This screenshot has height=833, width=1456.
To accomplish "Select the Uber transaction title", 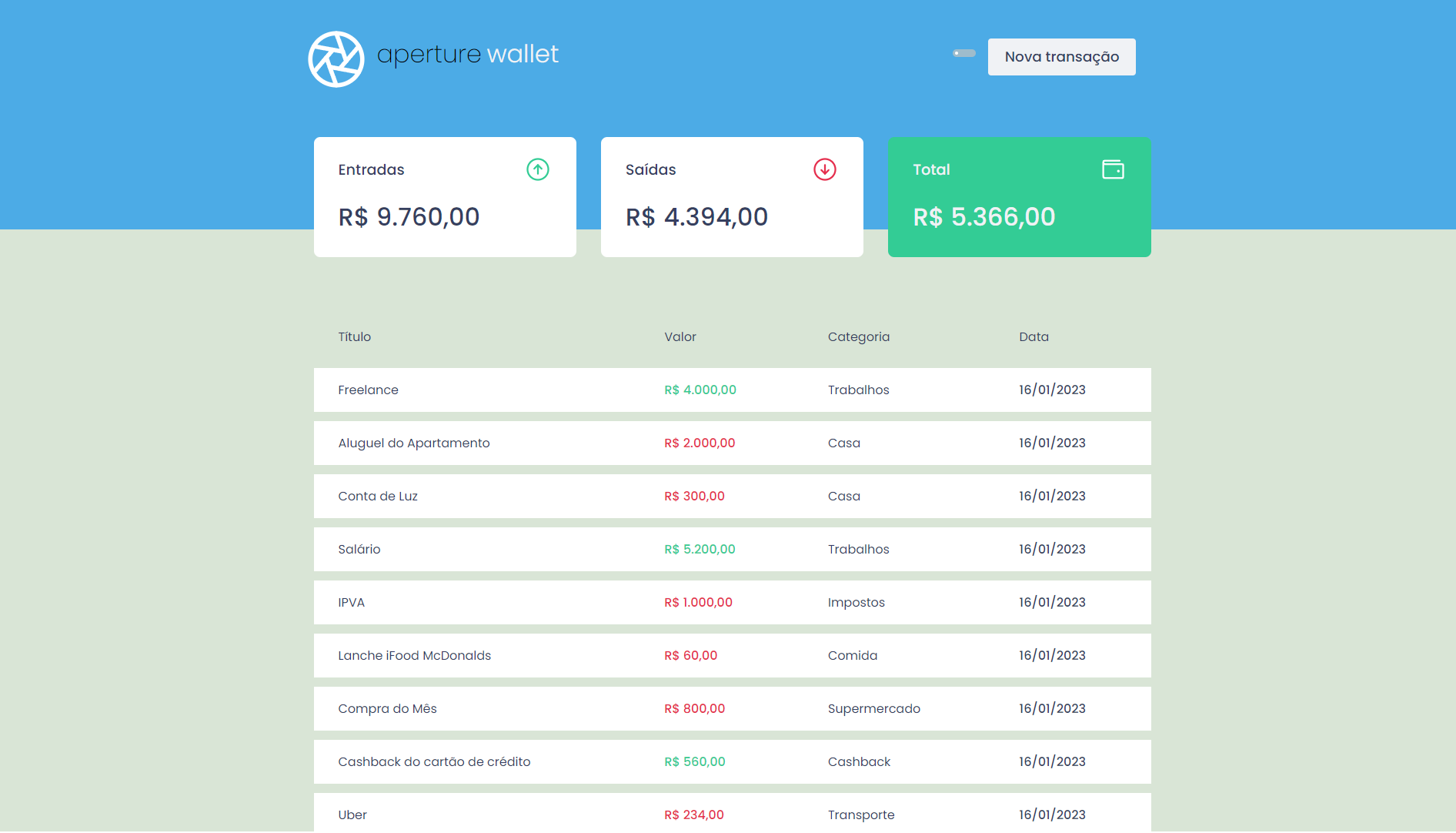I will click(352, 815).
